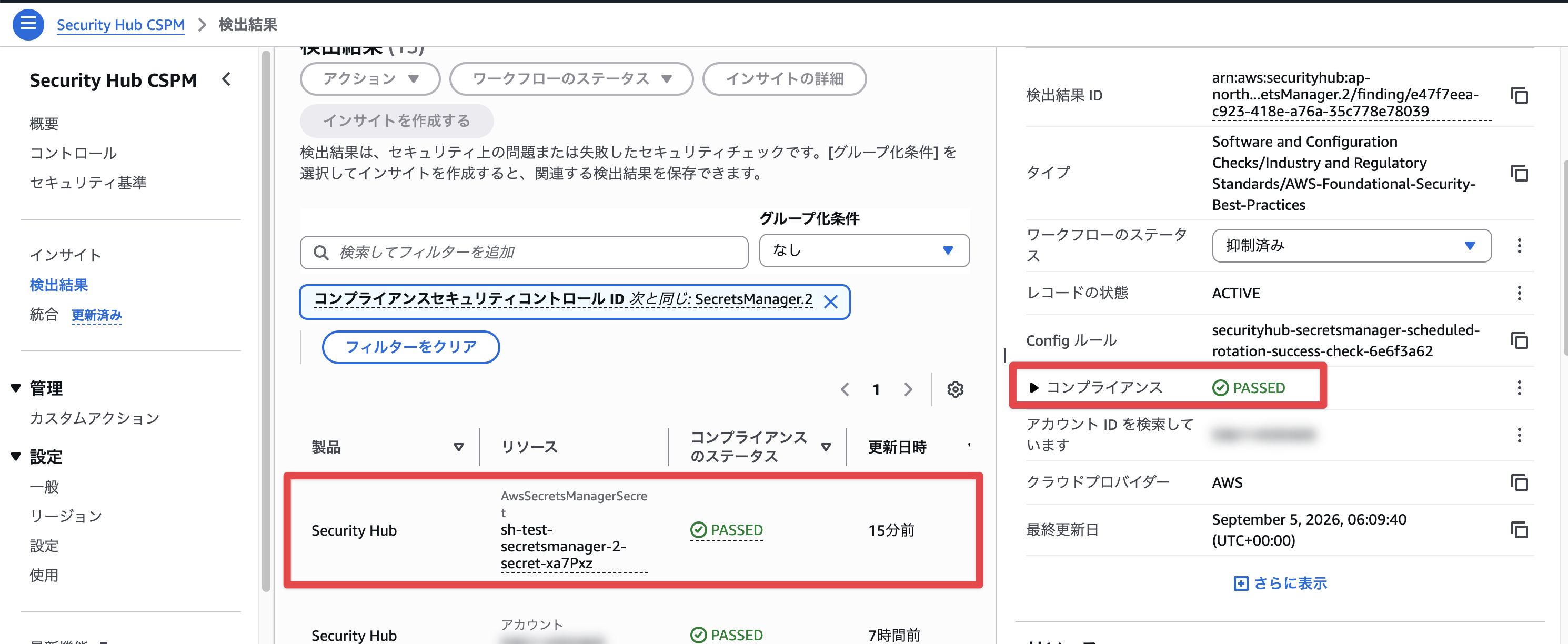This screenshot has height=644, width=1568.
Task: Sort by コンプライアンスのステータス column
Action: pos(826,447)
